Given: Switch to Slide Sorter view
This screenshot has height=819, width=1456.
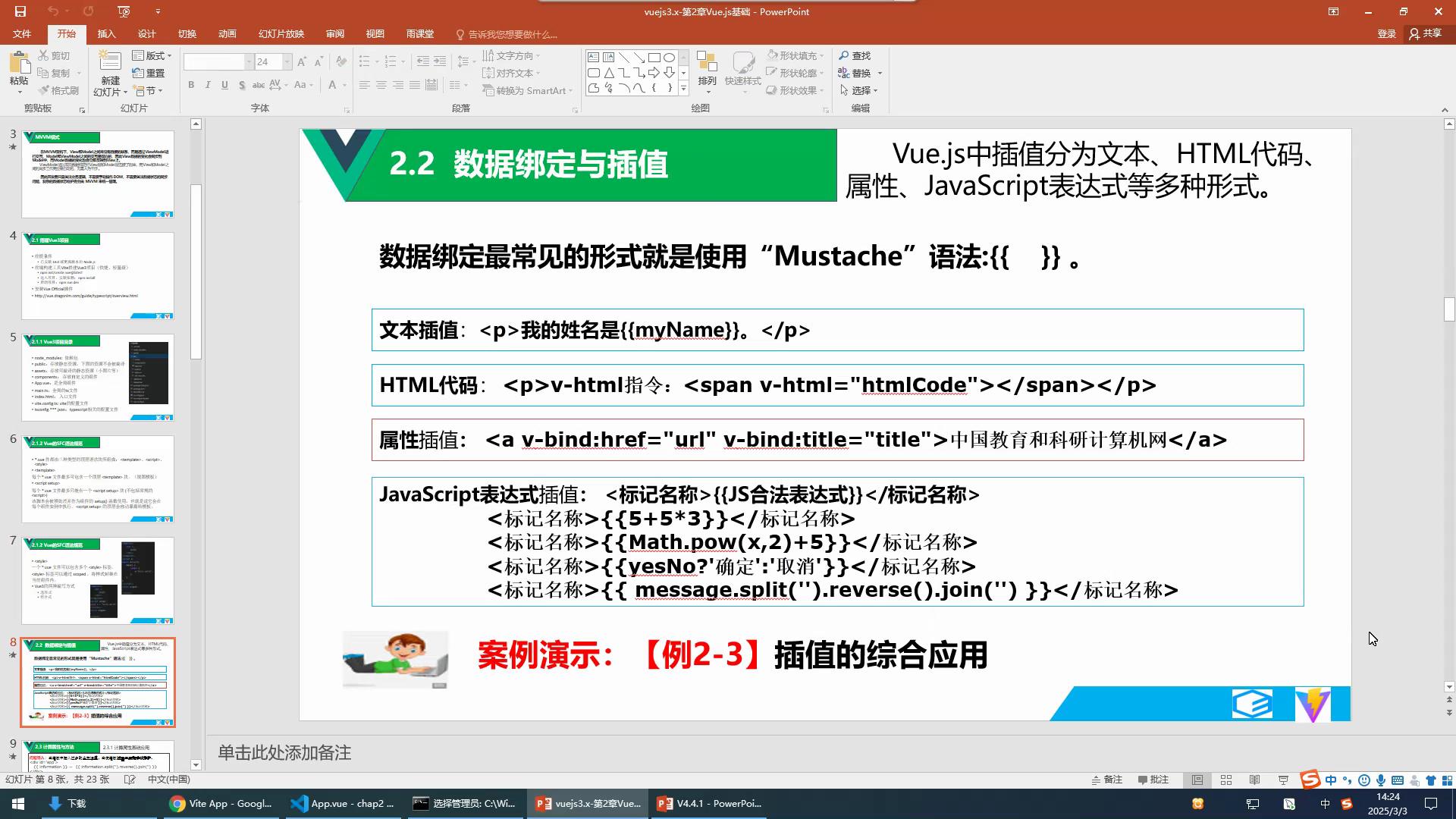Looking at the screenshot, I should 1226,780.
